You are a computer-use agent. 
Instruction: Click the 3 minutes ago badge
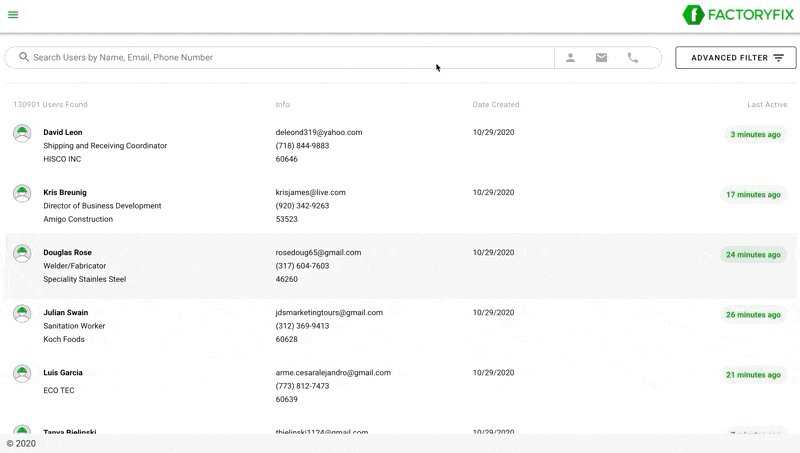coord(756,135)
